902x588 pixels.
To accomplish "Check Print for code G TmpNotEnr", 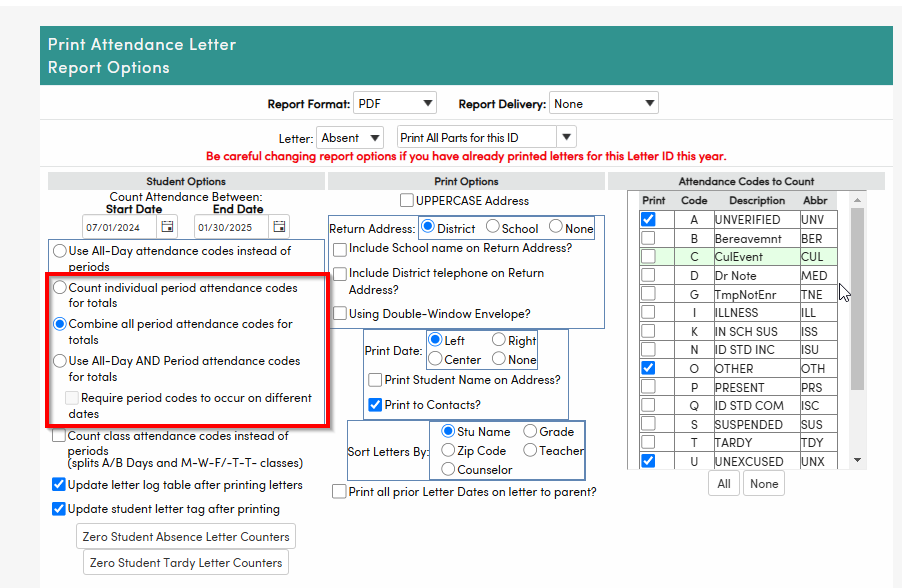I will pos(648,293).
